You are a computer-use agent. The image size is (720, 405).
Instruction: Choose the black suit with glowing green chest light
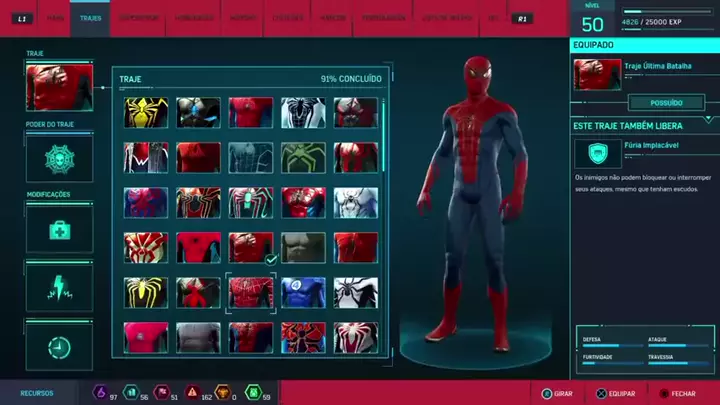(x=251, y=202)
